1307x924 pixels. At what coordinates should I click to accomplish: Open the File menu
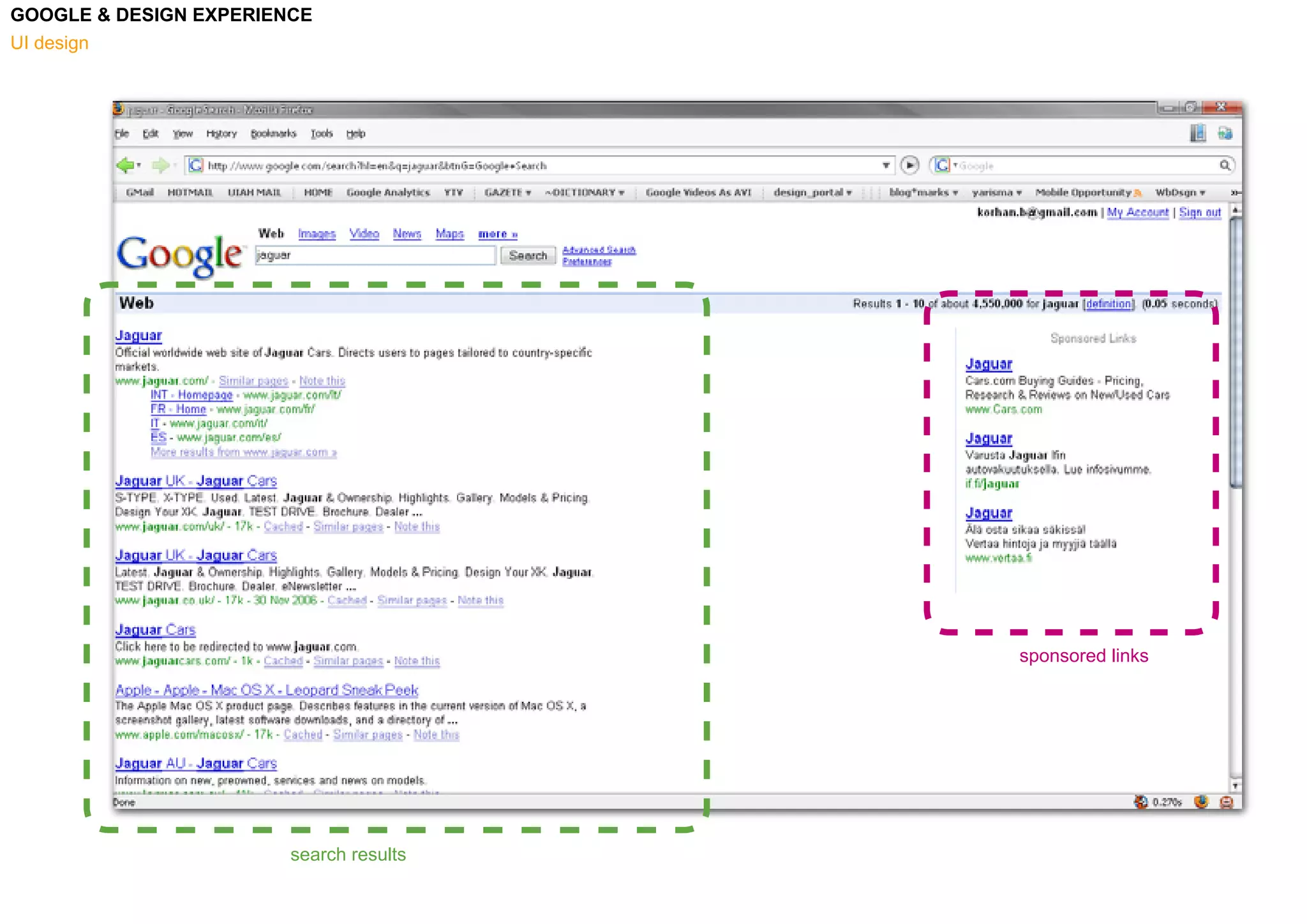122,133
